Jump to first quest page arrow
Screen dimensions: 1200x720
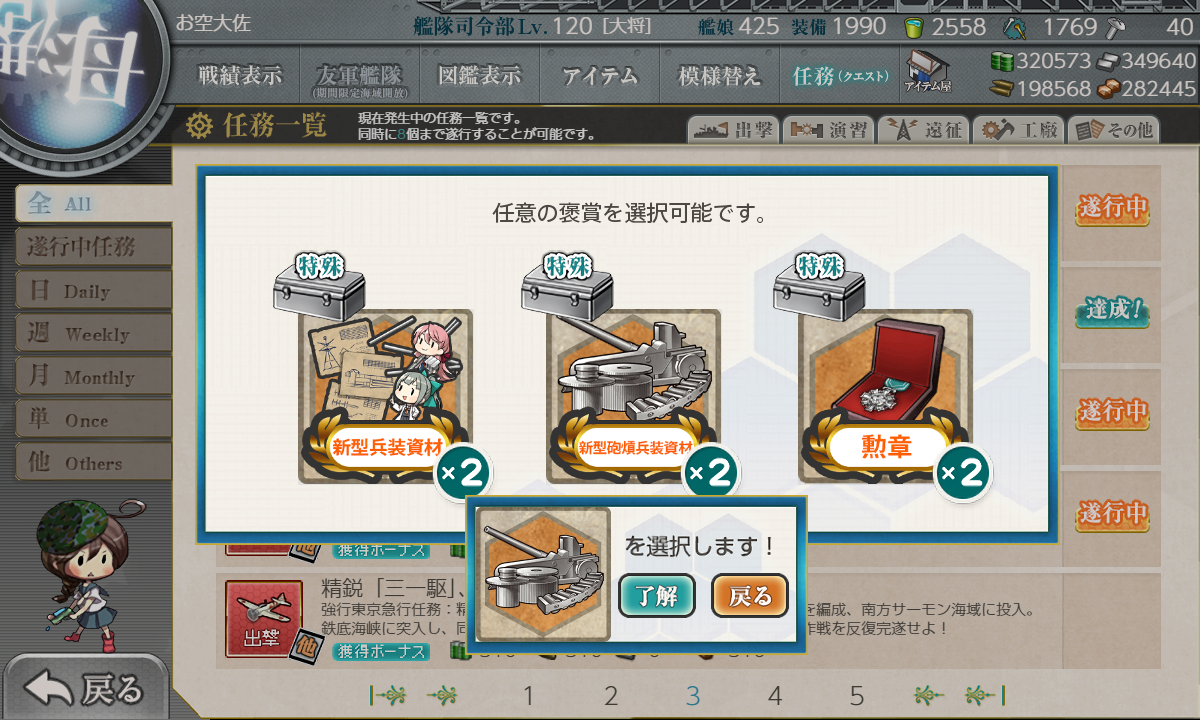[x=389, y=695]
